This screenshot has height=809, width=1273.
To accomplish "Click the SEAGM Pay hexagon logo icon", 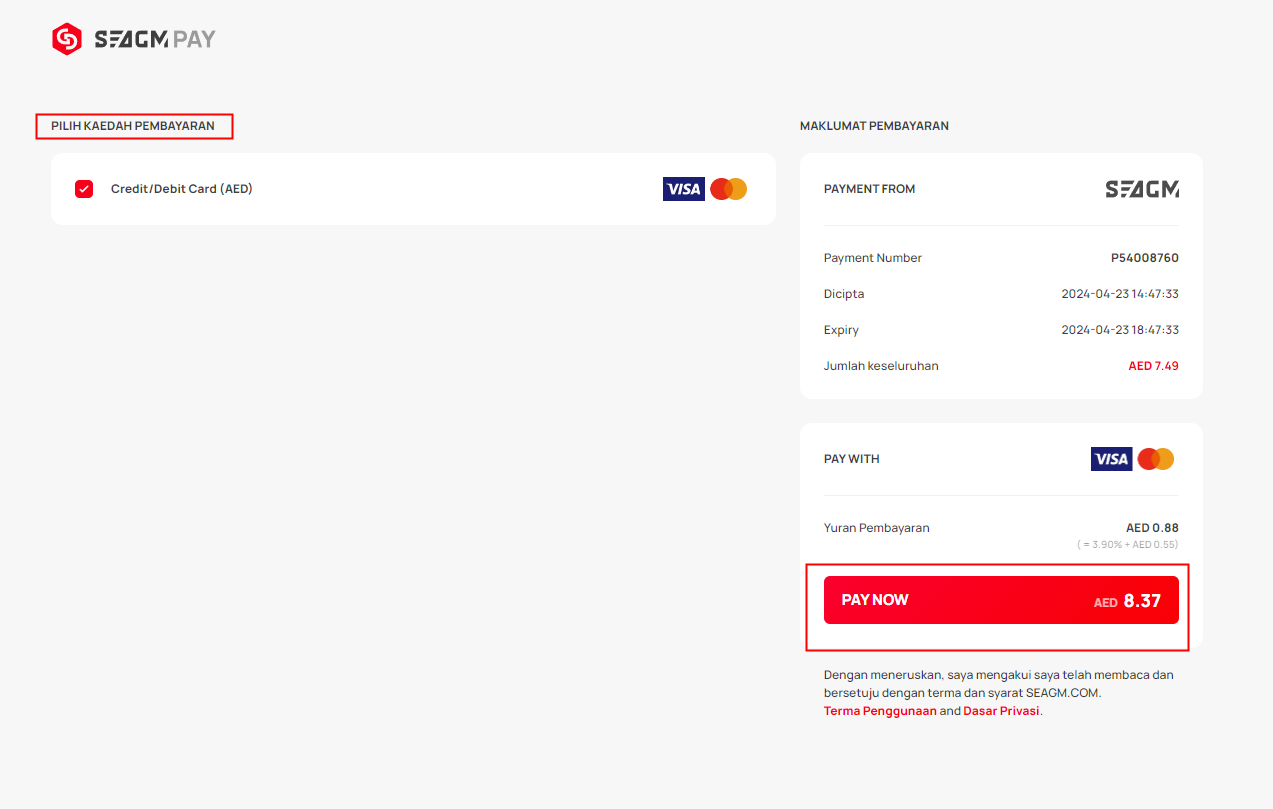I will 66,39.
